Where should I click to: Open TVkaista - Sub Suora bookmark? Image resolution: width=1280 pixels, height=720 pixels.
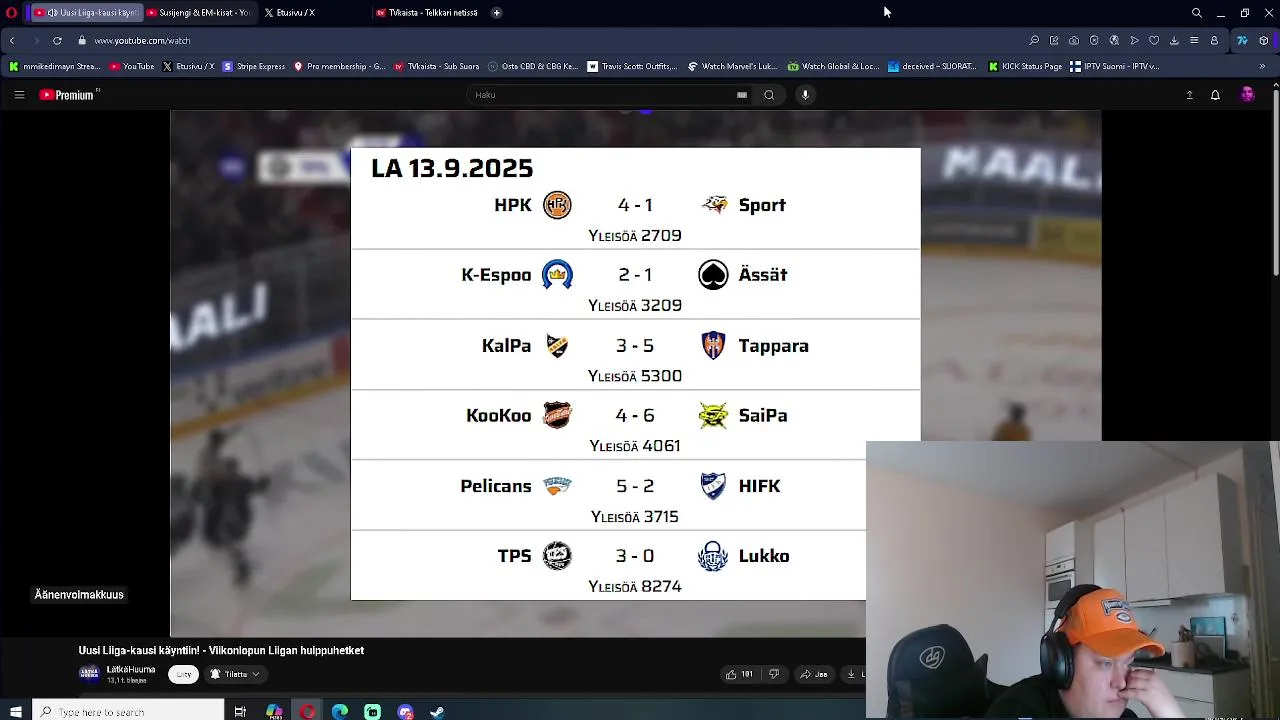click(437, 67)
